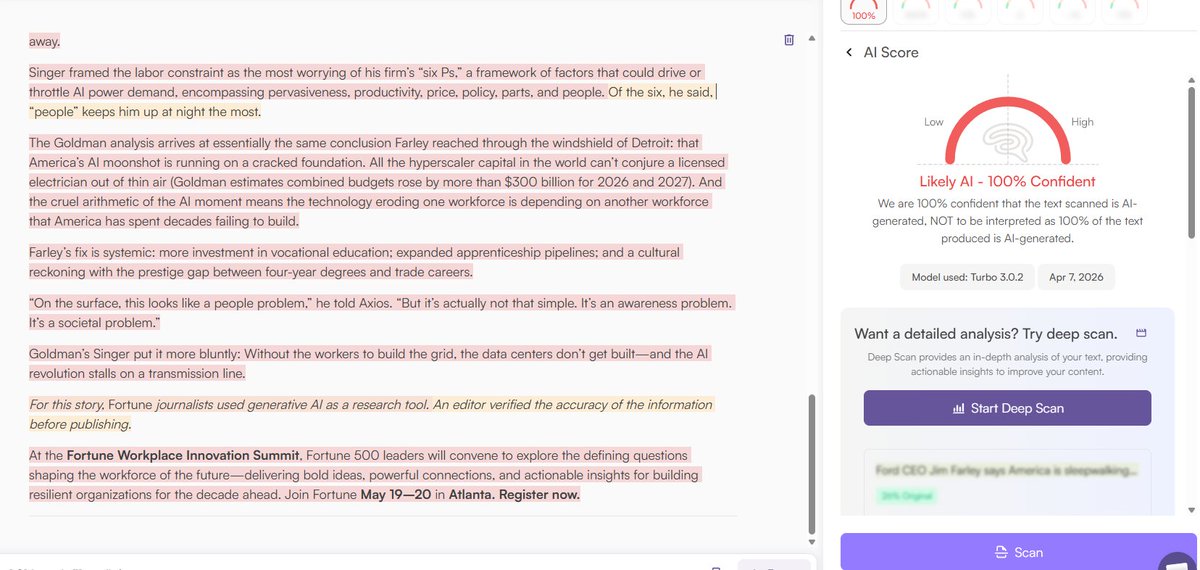1200x570 pixels.
Task: Click the word "away." at document top
Action: click(44, 42)
